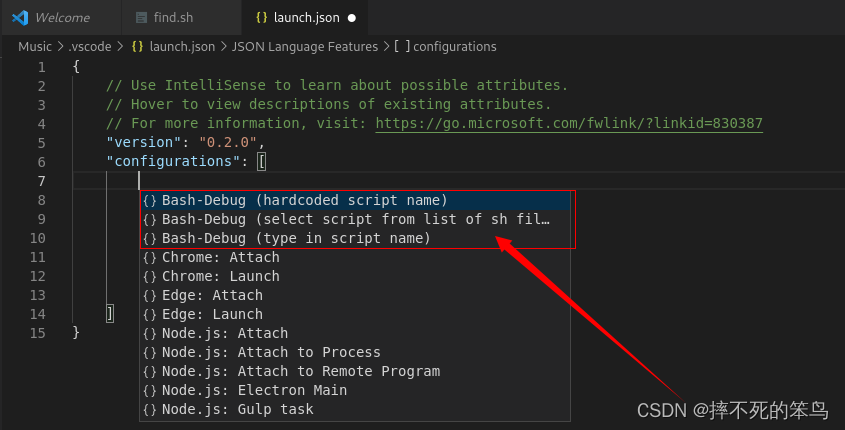Open the find.sh editor tab
The width and height of the screenshot is (845, 430).
tap(182, 18)
